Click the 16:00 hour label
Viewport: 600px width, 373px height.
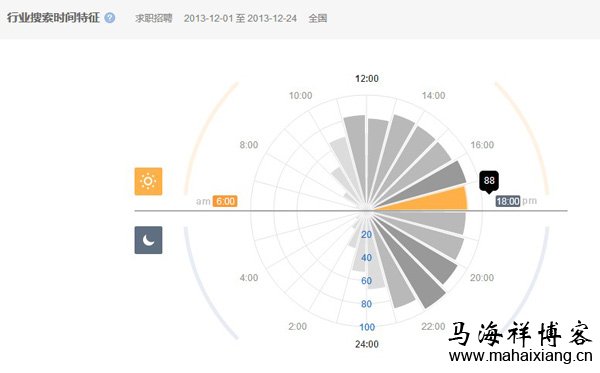[482, 145]
